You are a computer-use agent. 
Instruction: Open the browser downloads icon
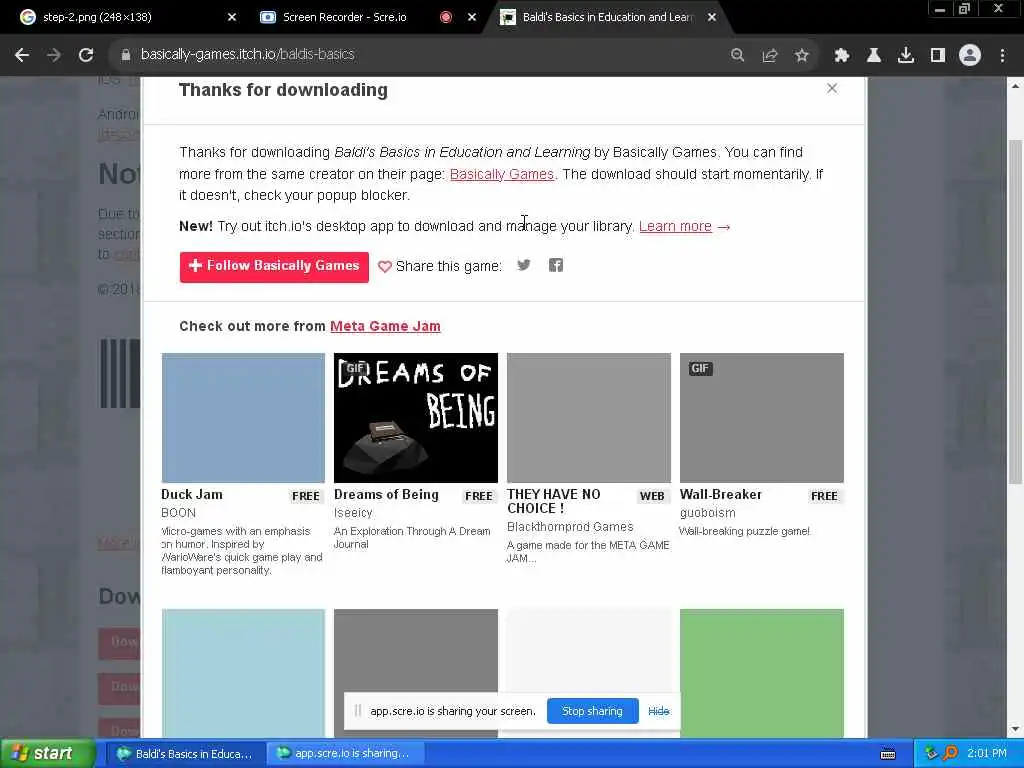tap(905, 55)
